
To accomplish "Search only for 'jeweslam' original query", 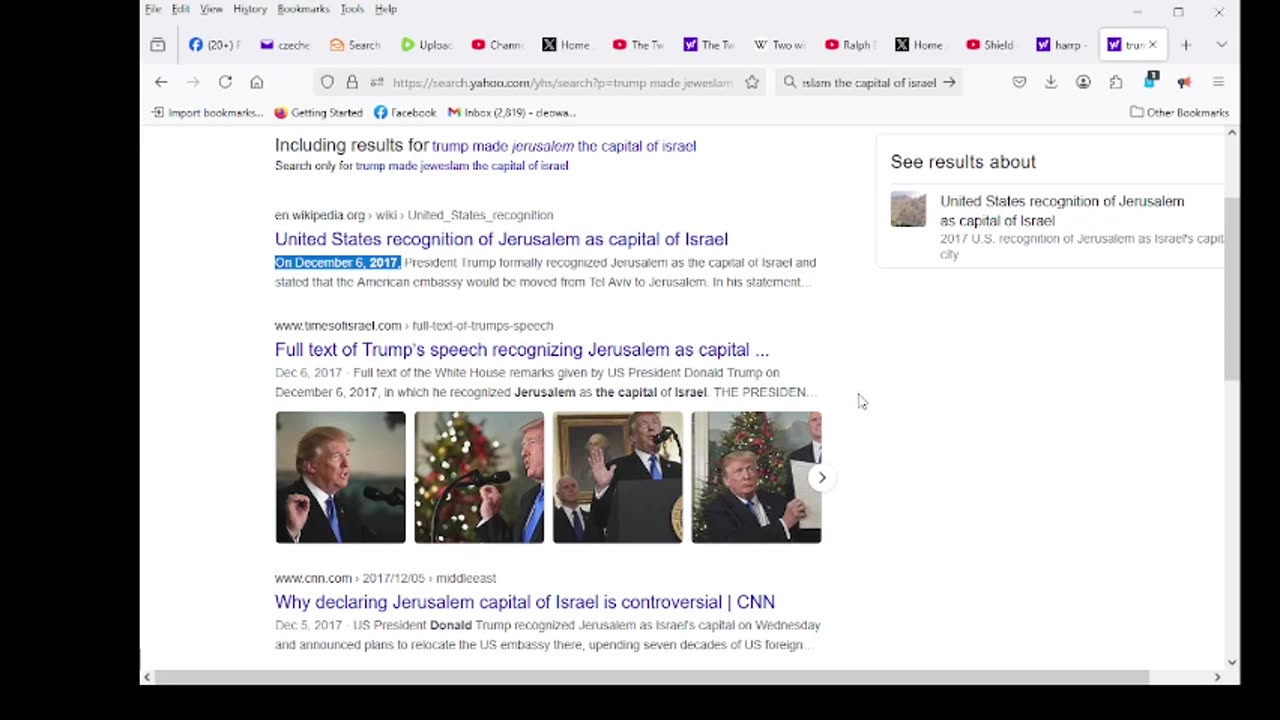I will (x=462, y=166).
